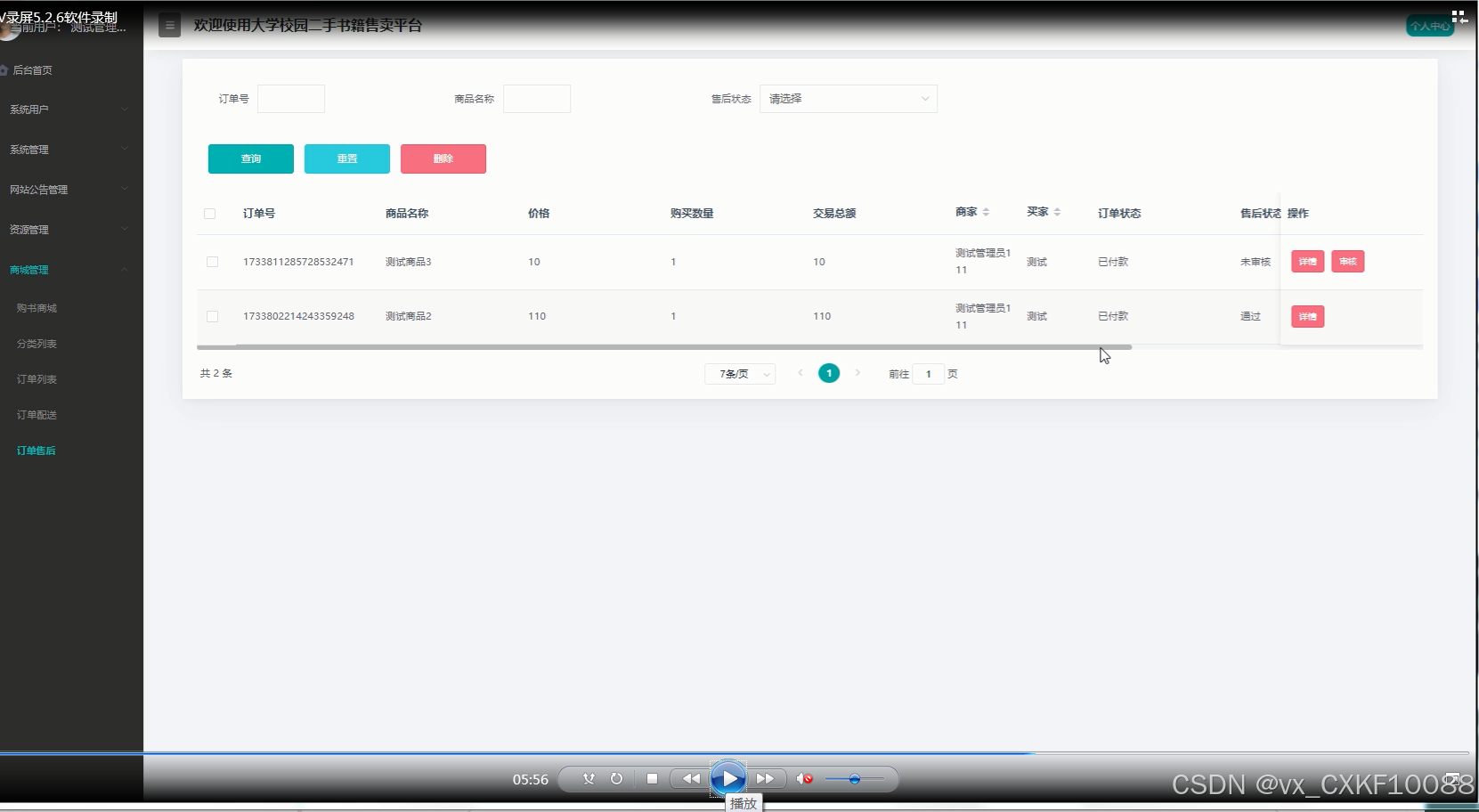The image size is (1479, 812).
Task: Click the 订单号 search input field
Action: (291, 99)
